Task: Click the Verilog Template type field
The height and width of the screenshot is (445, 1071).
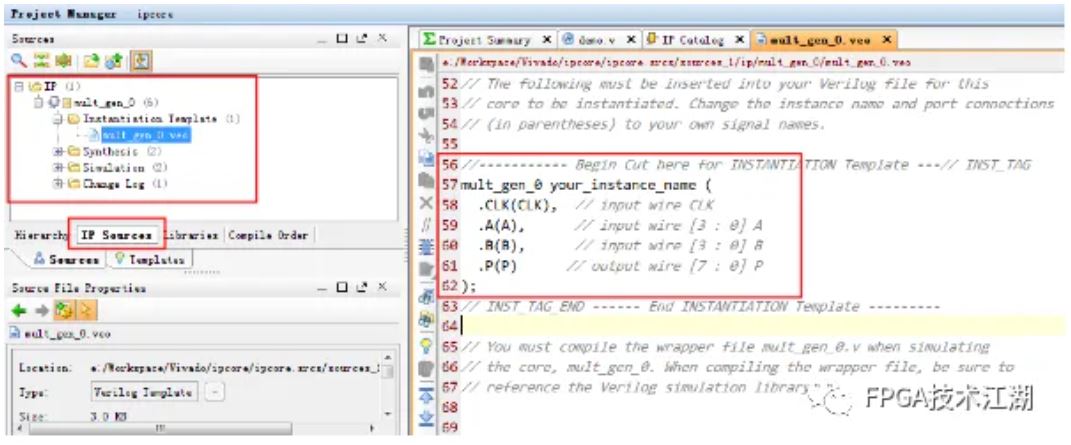Action: click(145, 392)
